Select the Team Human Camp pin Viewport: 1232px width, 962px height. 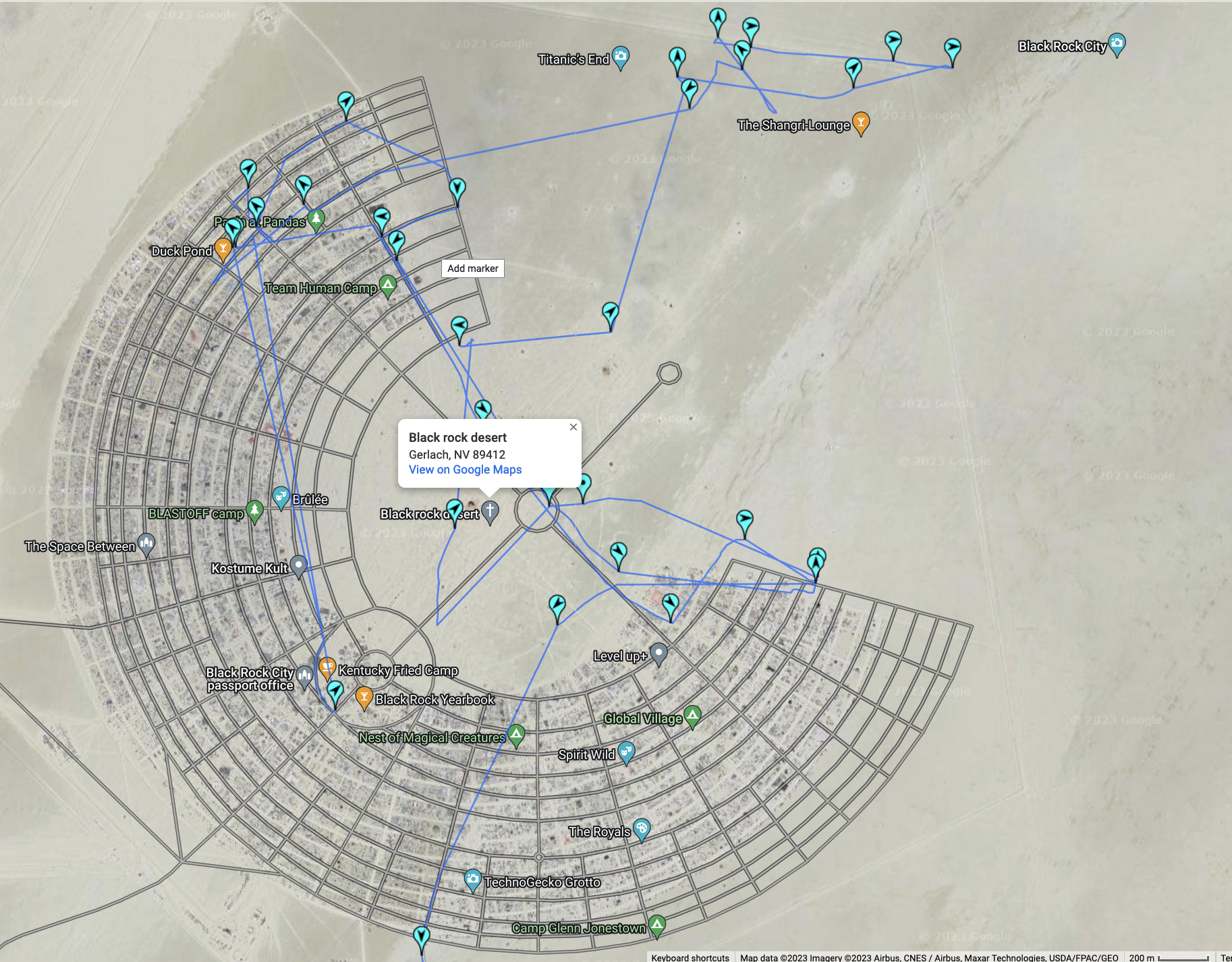[387, 286]
